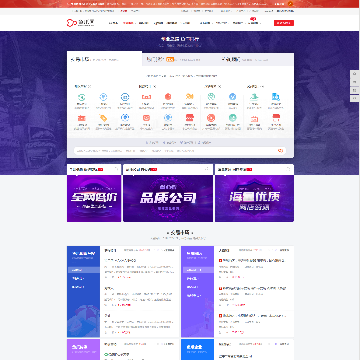360x360 pixels.
Task: Click the orange search icon in search bar
Action: (x=280, y=151)
